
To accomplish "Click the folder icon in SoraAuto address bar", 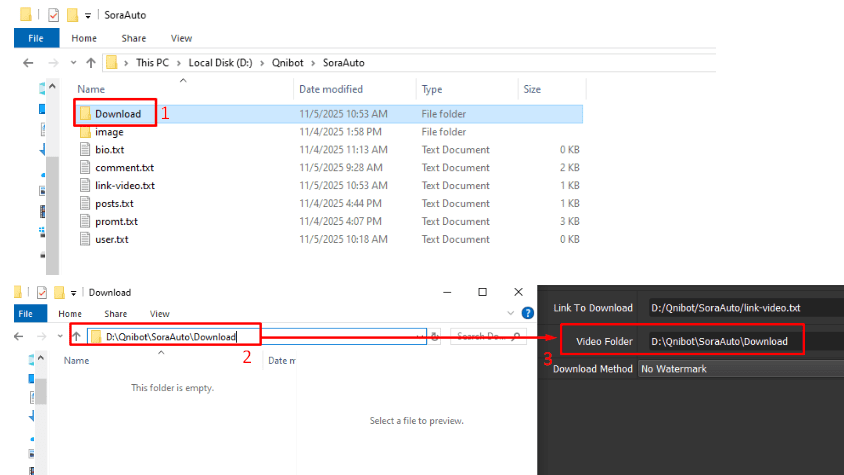I will click(111, 62).
